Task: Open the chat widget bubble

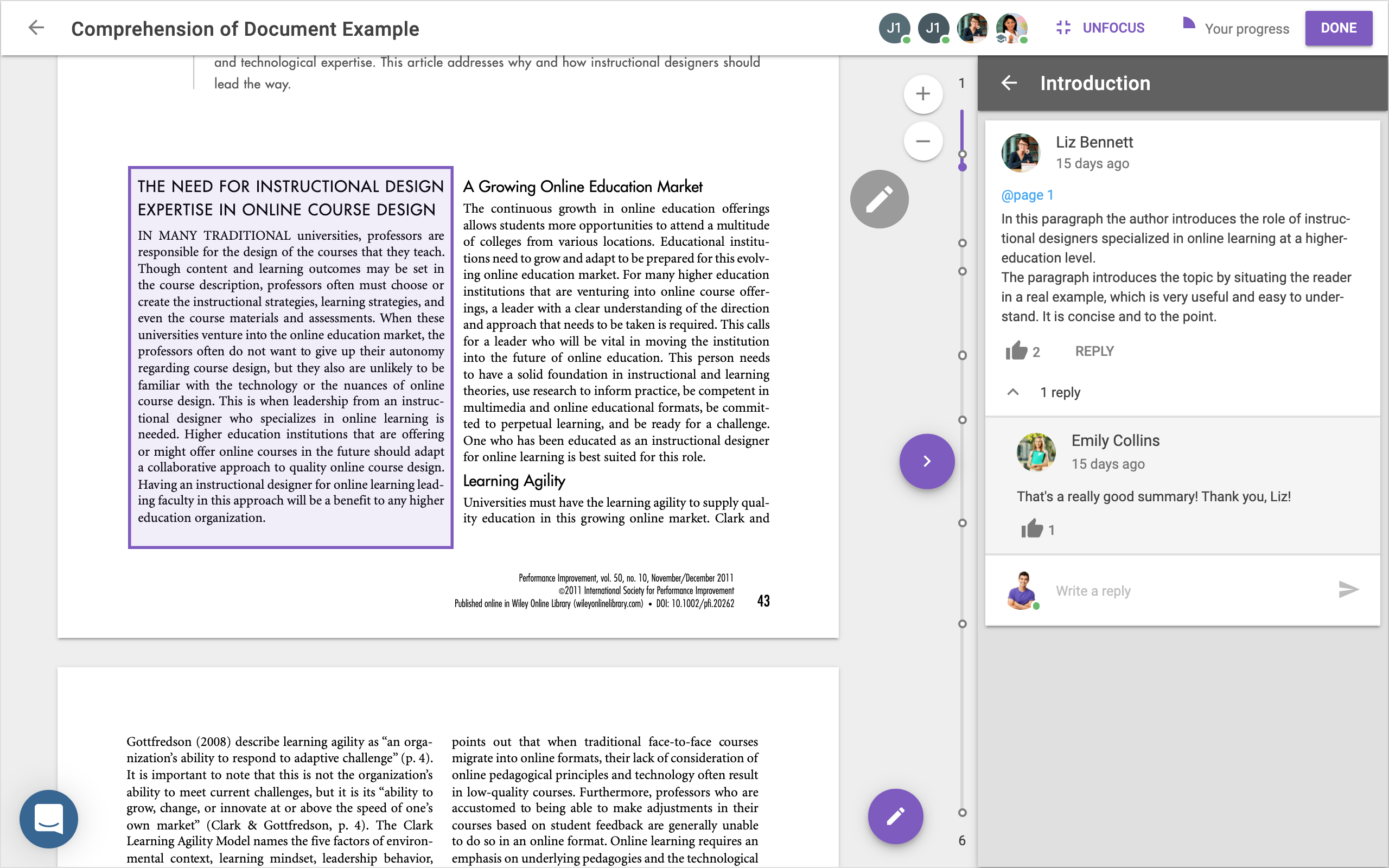Action: [x=49, y=819]
